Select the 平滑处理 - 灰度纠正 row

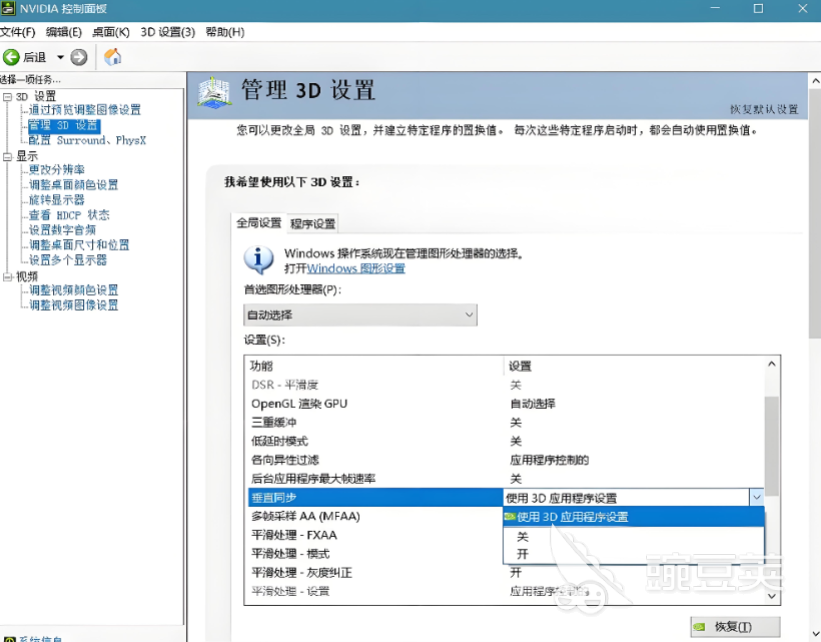[x=505, y=573]
